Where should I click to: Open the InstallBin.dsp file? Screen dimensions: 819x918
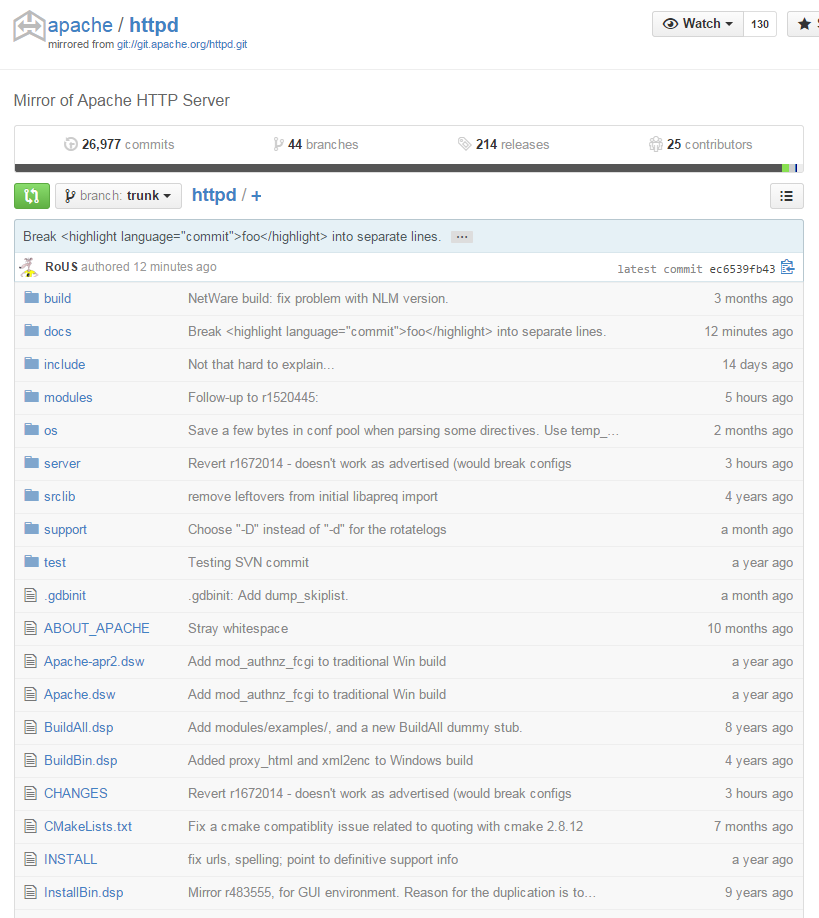point(84,892)
